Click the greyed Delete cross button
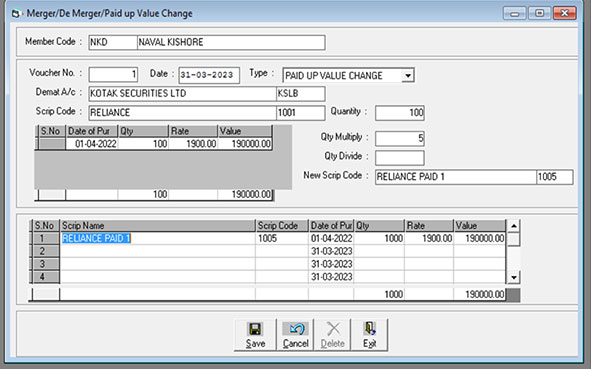Viewport: 591px width, 369px height. [332, 335]
